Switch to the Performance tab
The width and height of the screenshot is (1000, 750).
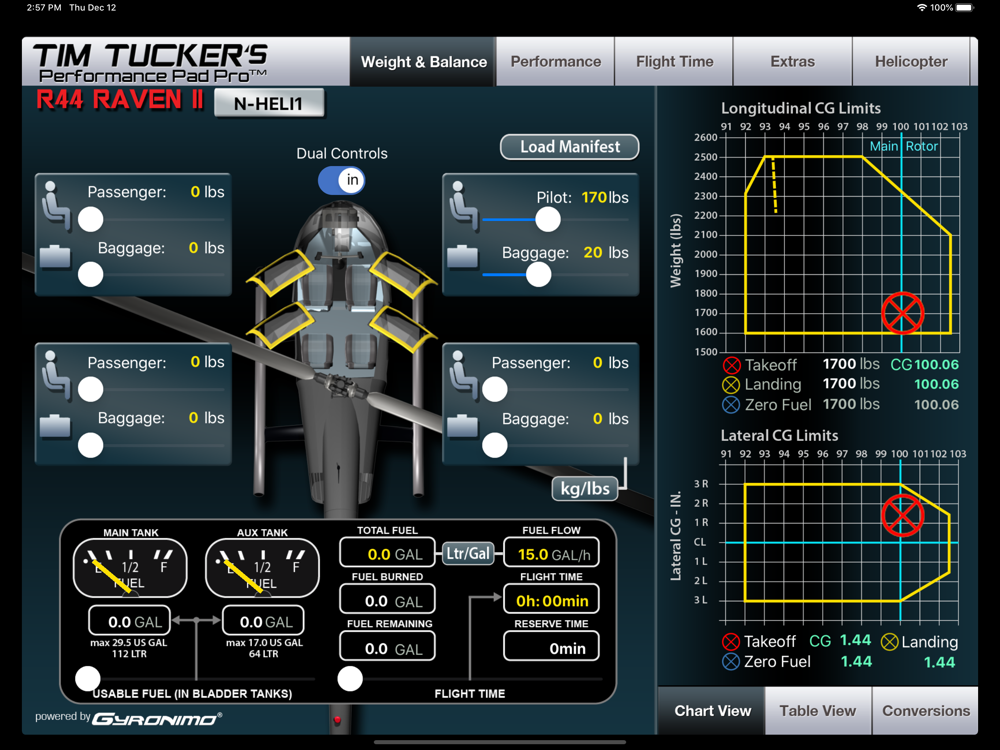click(x=555, y=62)
